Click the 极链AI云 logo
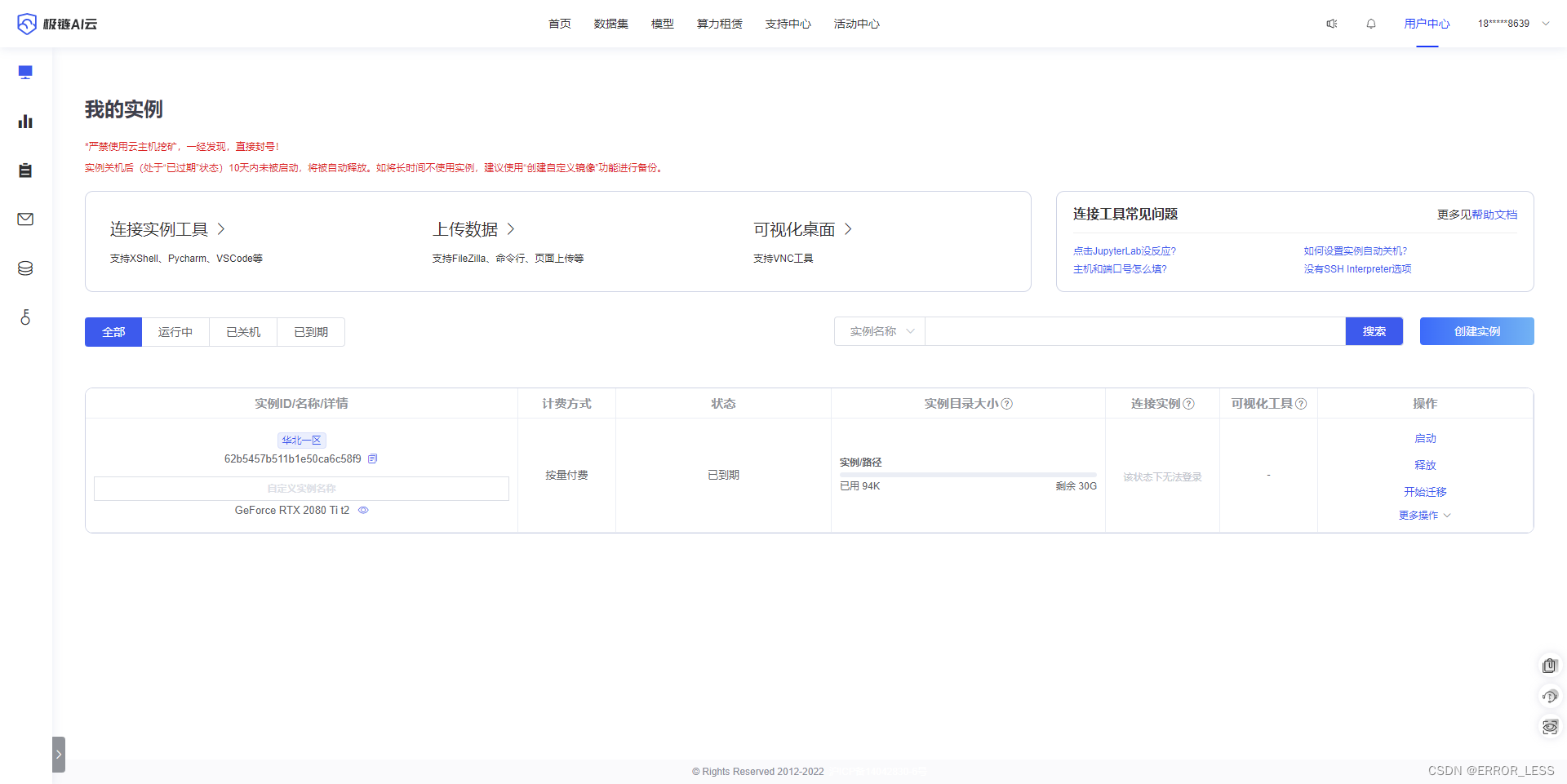The width and height of the screenshot is (1567, 784). pos(57,24)
